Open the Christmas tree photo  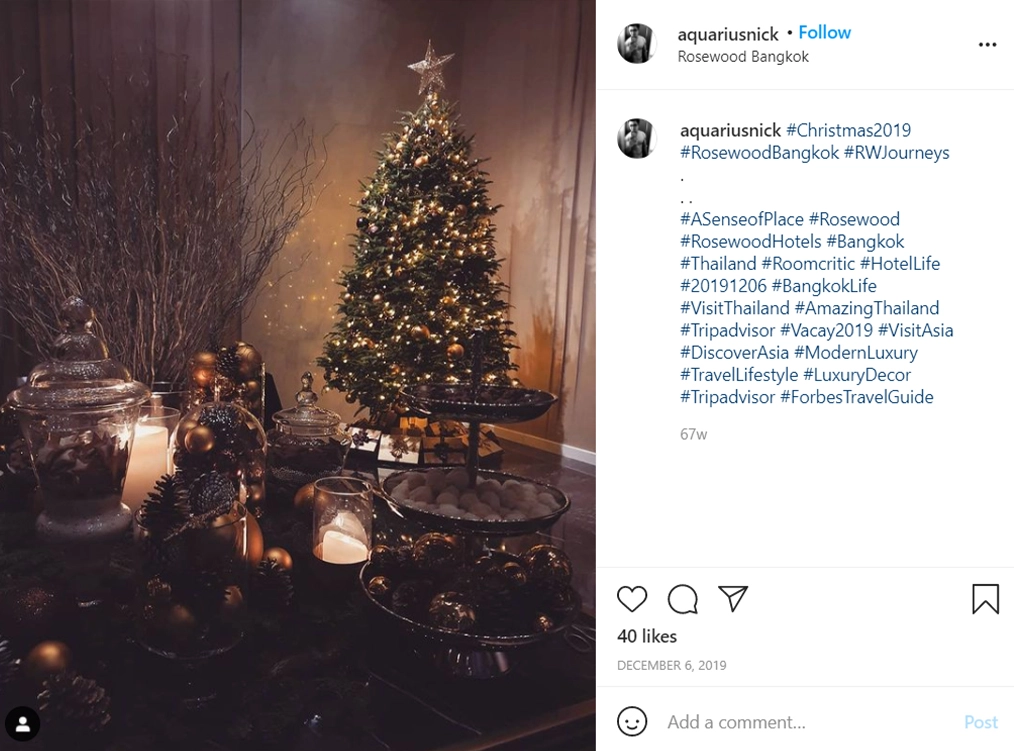tap(297, 375)
